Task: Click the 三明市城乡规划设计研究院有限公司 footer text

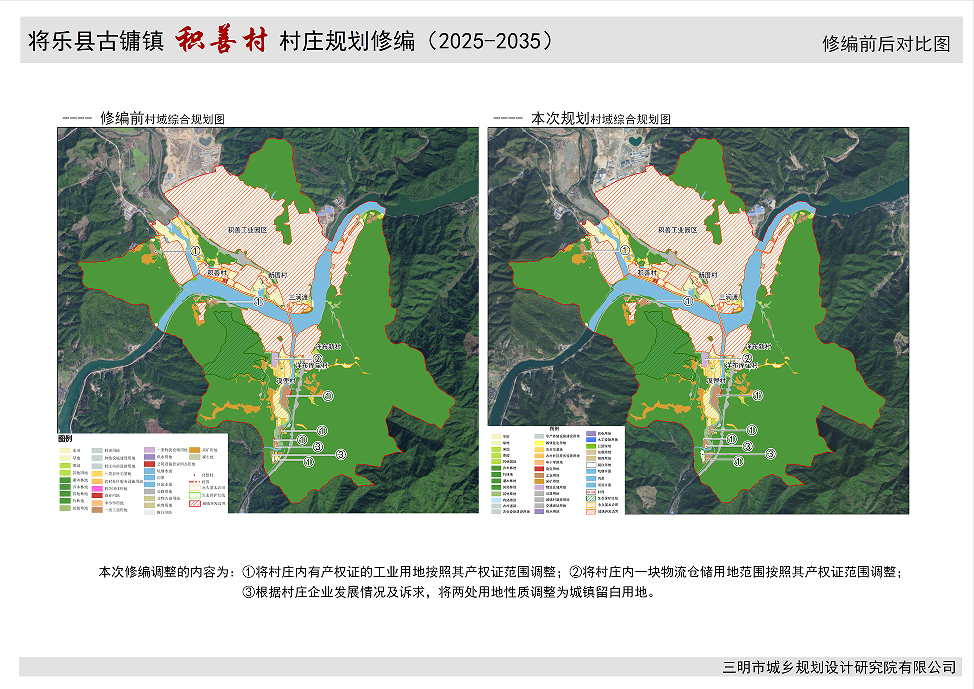Action: tap(839, 667)
